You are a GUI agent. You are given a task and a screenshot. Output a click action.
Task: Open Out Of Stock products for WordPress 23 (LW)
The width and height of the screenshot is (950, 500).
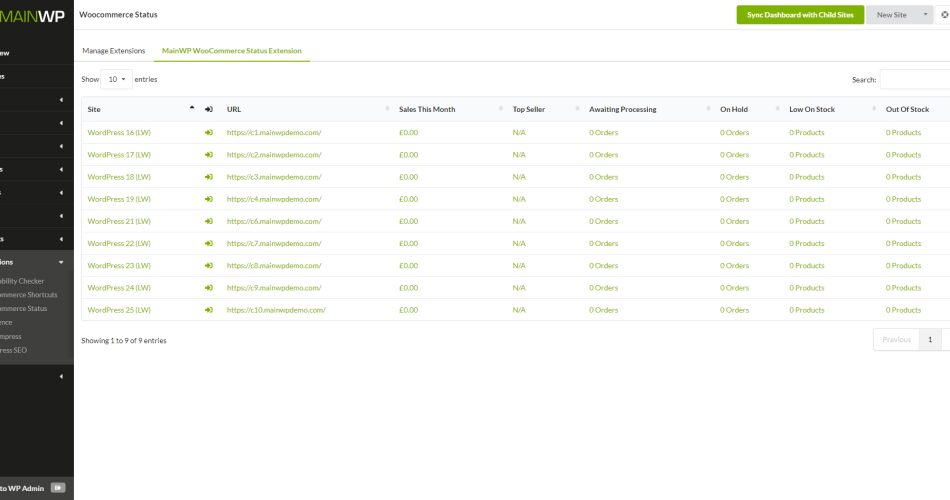click(903, 265)
